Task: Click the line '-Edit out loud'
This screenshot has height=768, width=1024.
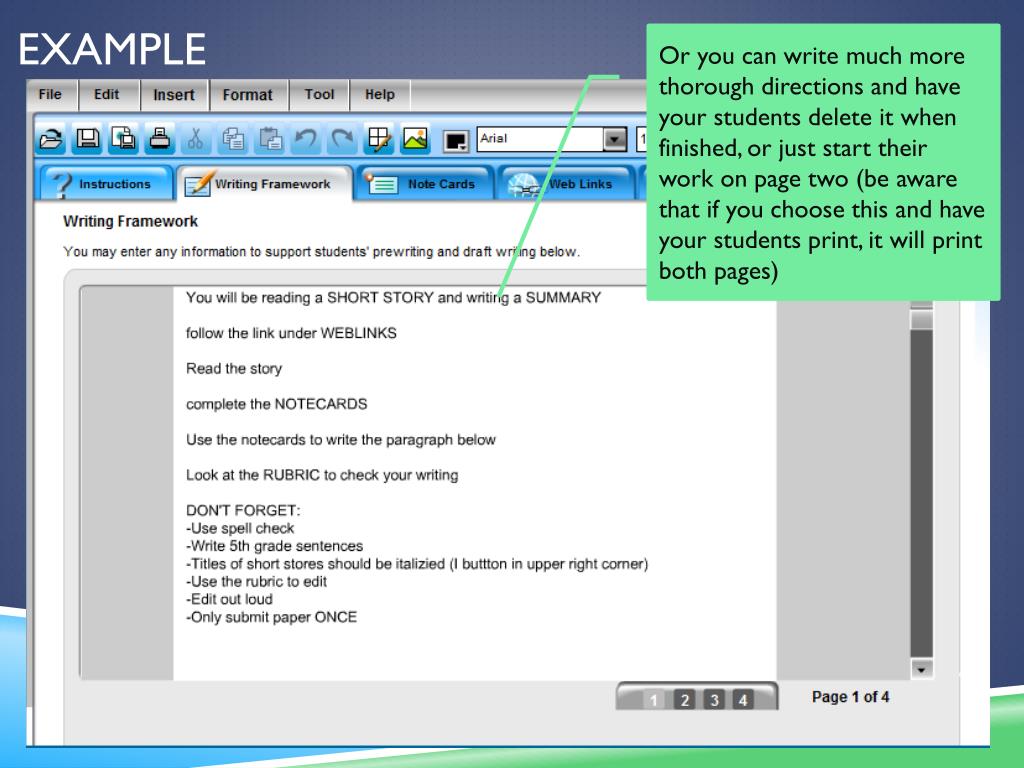Action: [x=229, y=600]
